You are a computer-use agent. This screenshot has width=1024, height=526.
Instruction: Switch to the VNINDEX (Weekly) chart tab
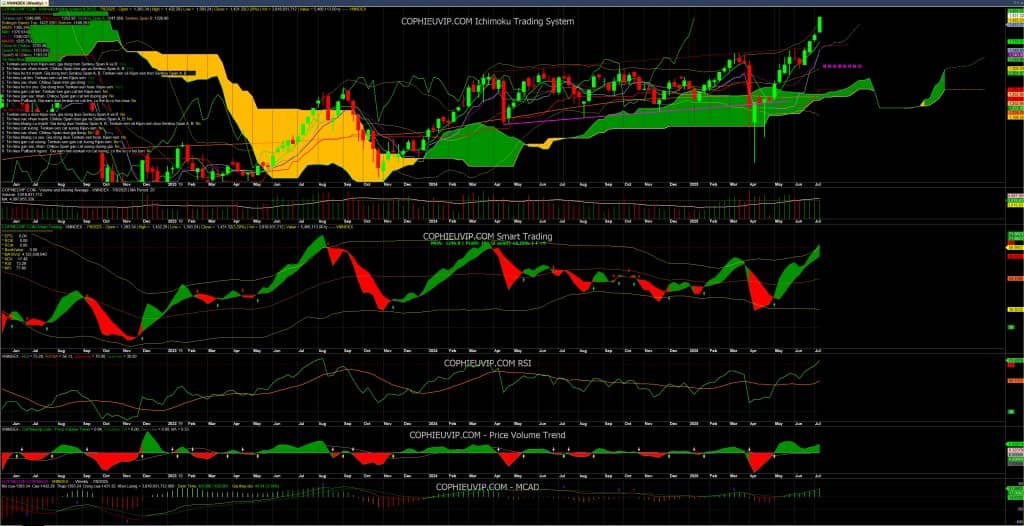coord(24,3)
